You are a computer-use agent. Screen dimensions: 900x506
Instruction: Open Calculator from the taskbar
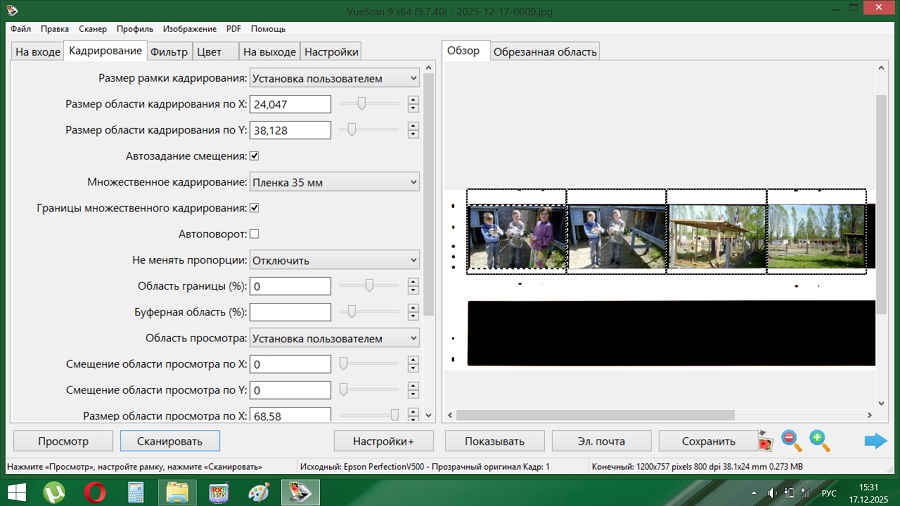(x=137, y=492)
